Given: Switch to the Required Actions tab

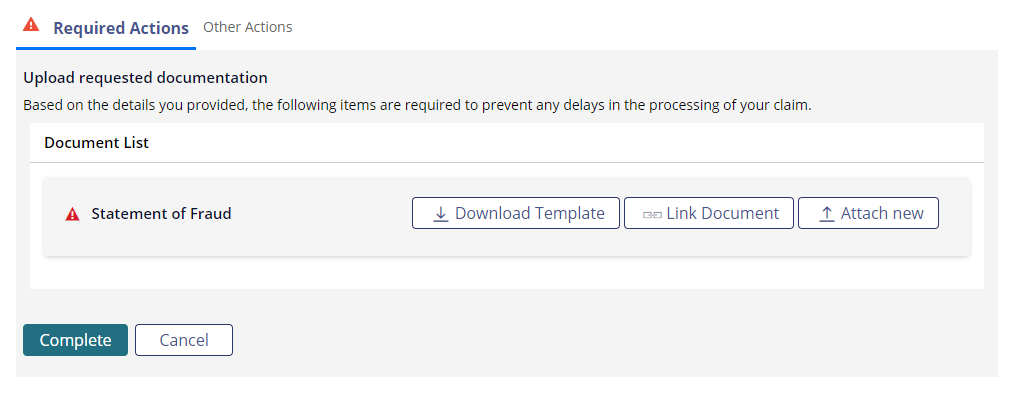Looking at the screenshot, I should point(121,28).
